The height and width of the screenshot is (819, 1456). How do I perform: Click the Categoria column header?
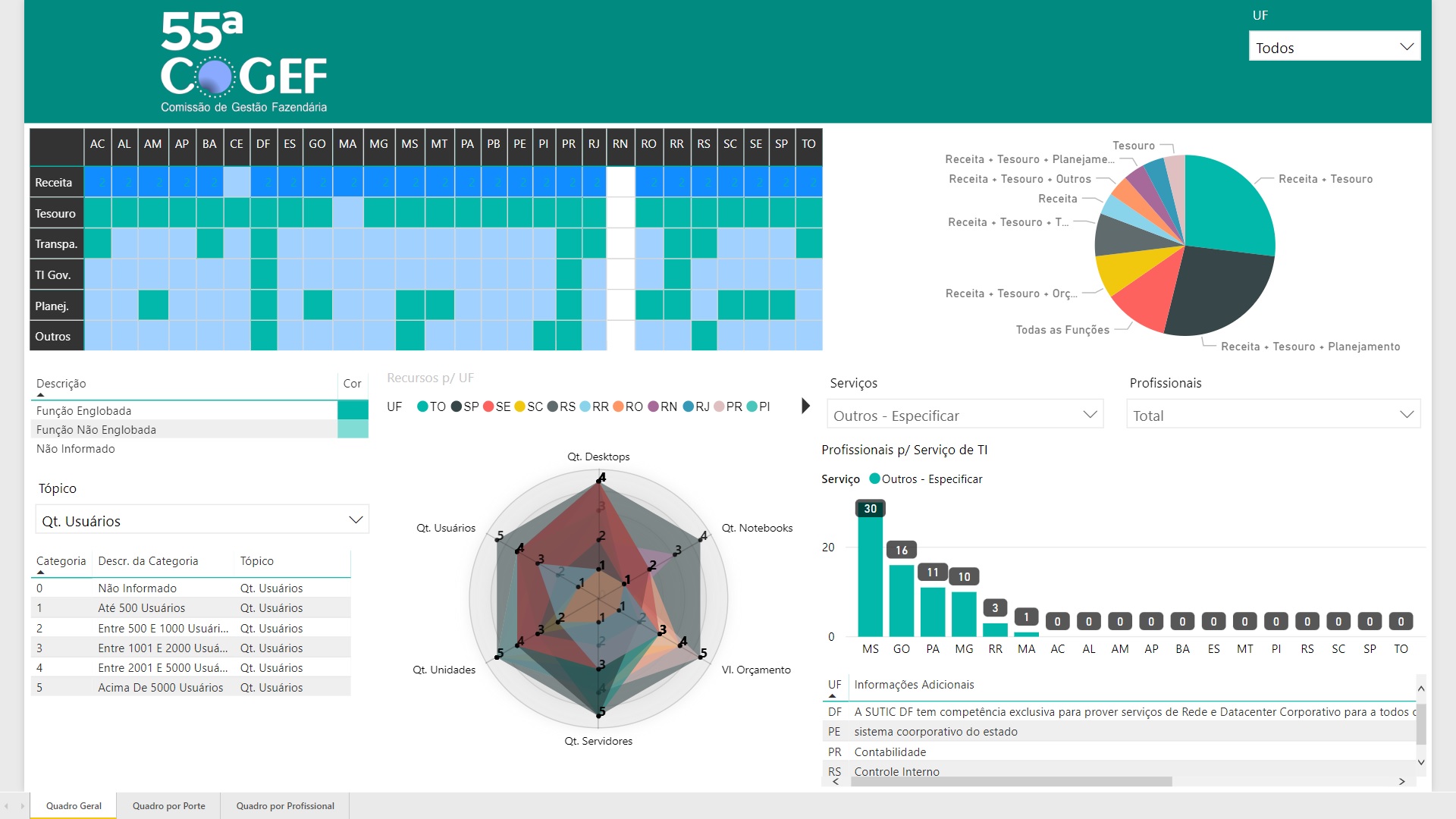(x=61, y=561)
